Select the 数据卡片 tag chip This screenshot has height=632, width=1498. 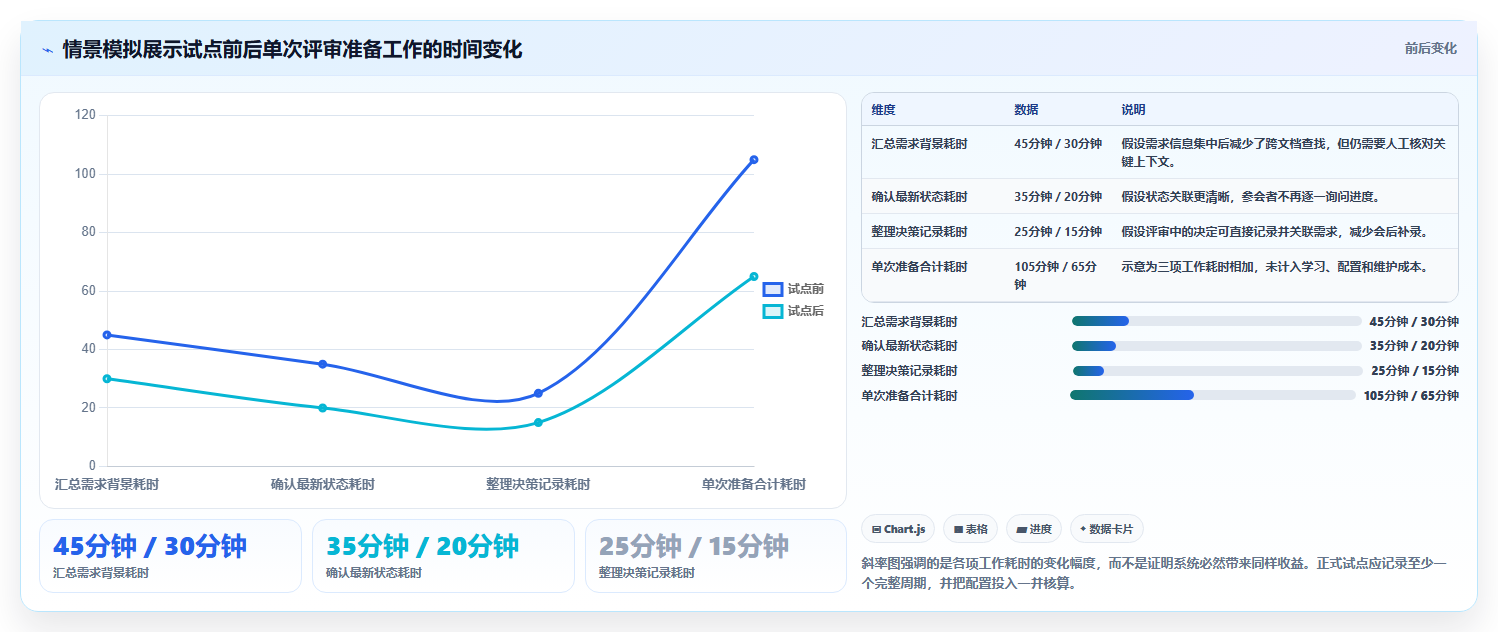click(x=1107, y=529)
